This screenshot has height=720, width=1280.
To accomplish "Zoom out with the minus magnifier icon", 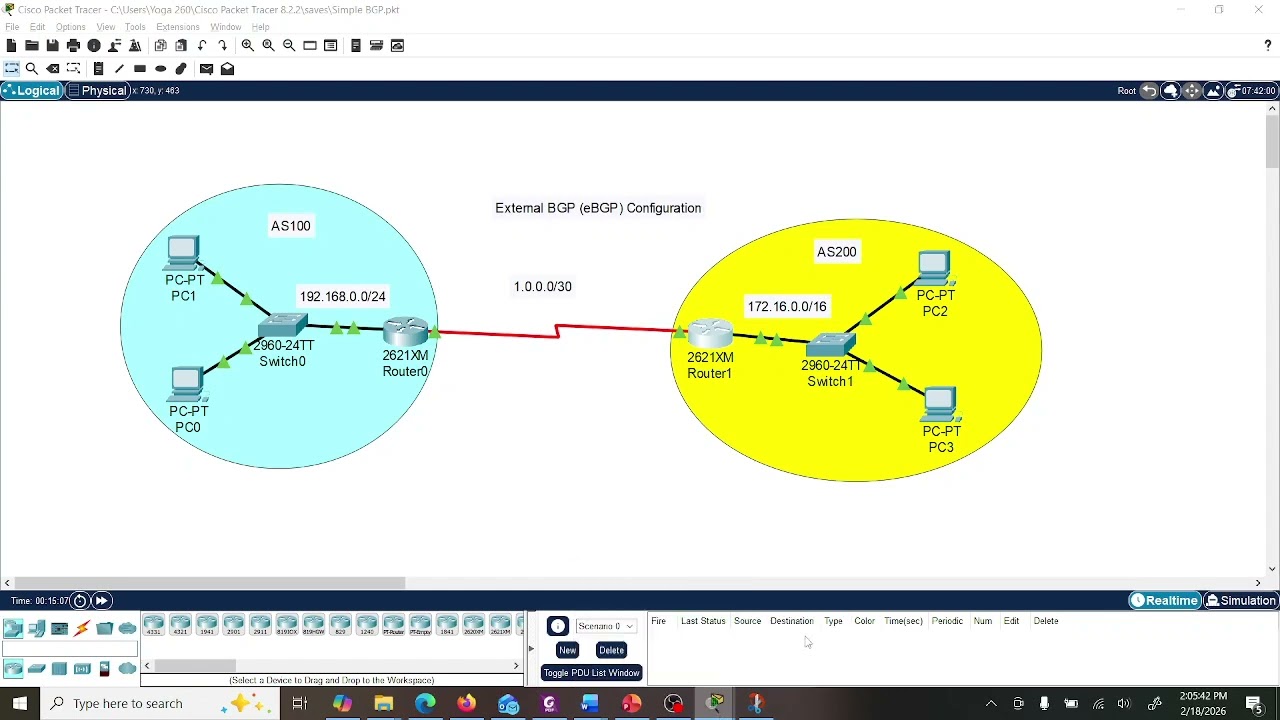I will (x=289, y=46).
